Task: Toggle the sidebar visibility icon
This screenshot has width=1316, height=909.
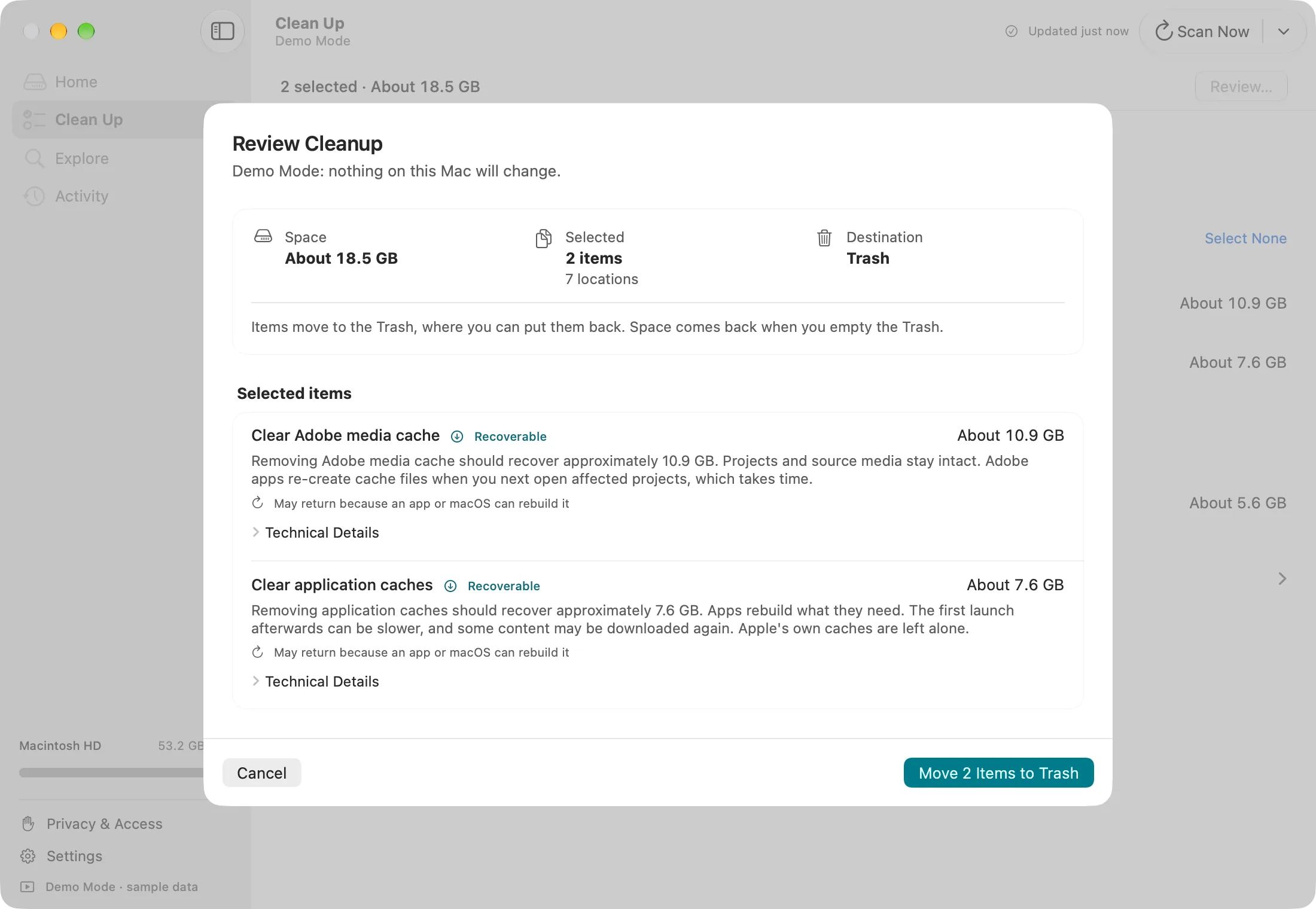Action: click(x=223, y=31)
